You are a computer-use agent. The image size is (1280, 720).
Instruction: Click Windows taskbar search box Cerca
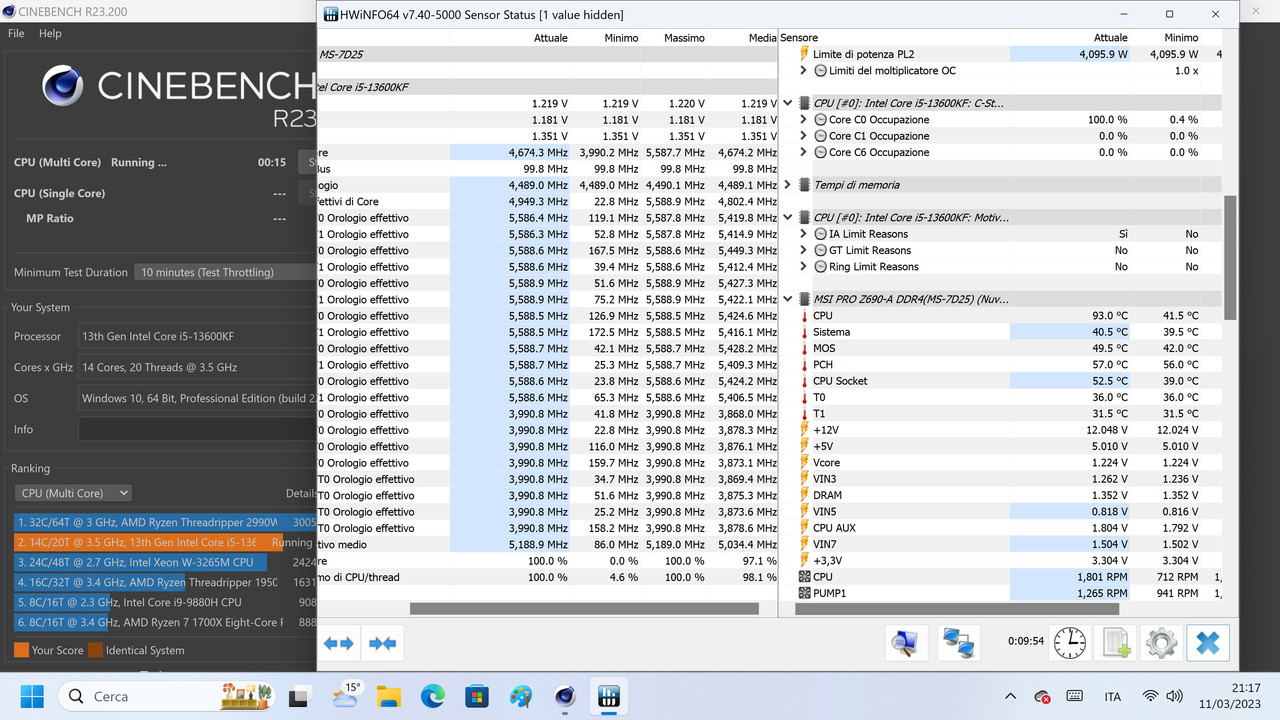tap(166, 696)
